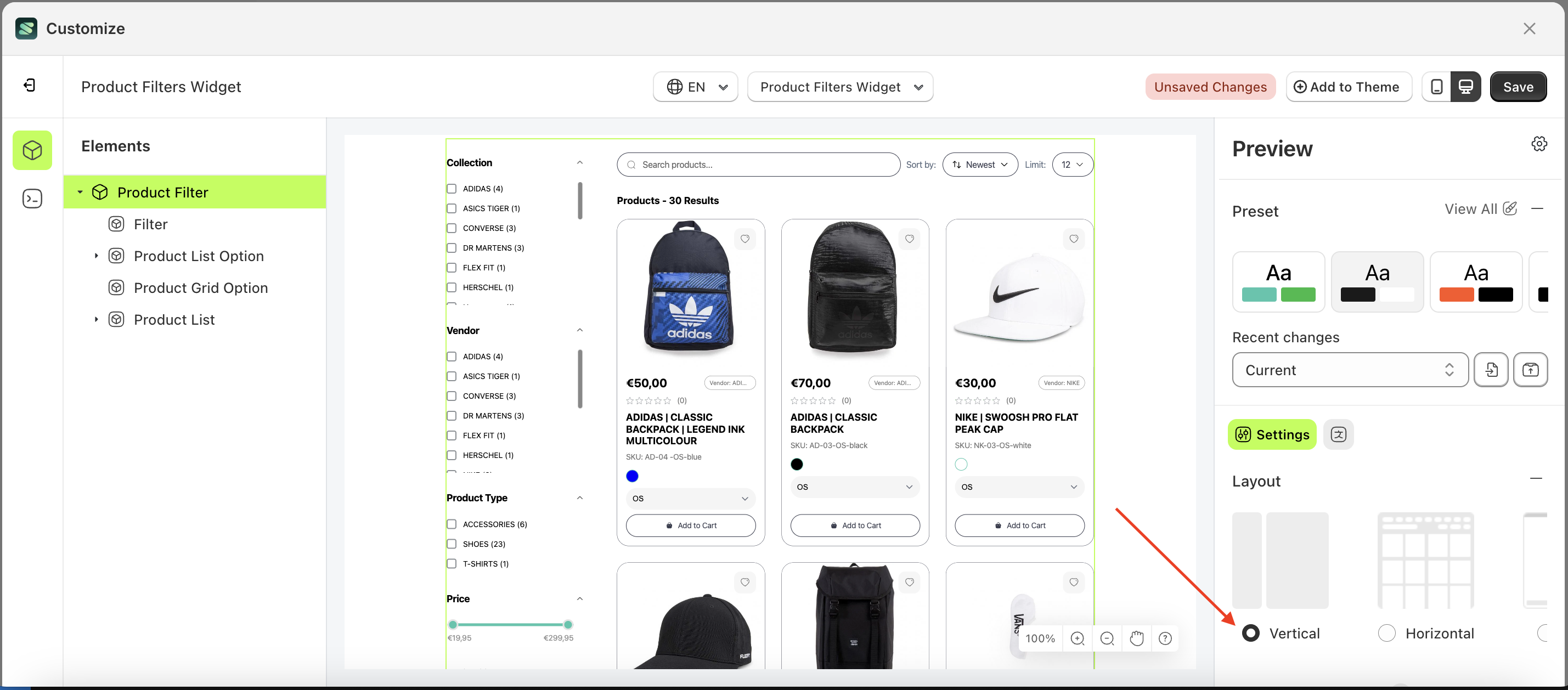Viewport: 1568px width, 690px height.
Task: Click the import preset icon beside Current
Action: (1491, 370)
